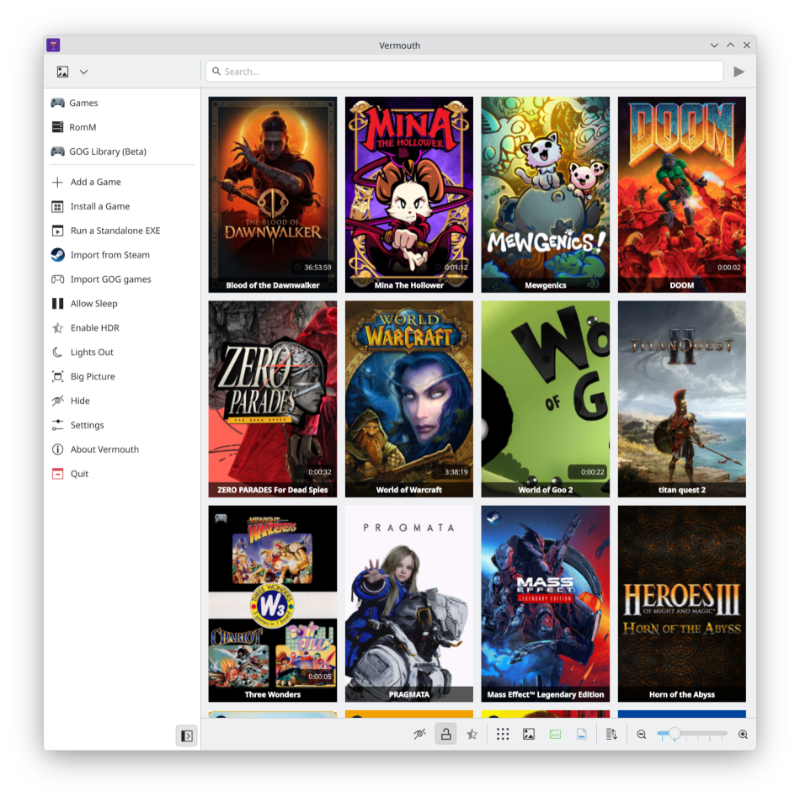The width and height of the screenshot is (800, 802).
Task: Click the Big Picture frame icon
Action: coord(58,376)
